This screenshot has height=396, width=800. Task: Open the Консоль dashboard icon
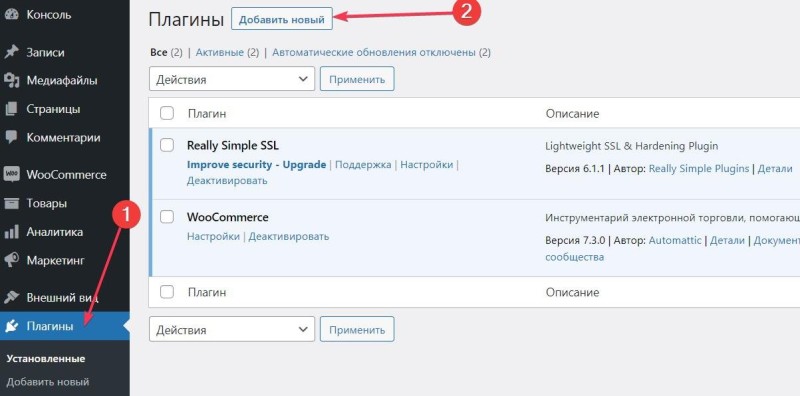[11, 15]
